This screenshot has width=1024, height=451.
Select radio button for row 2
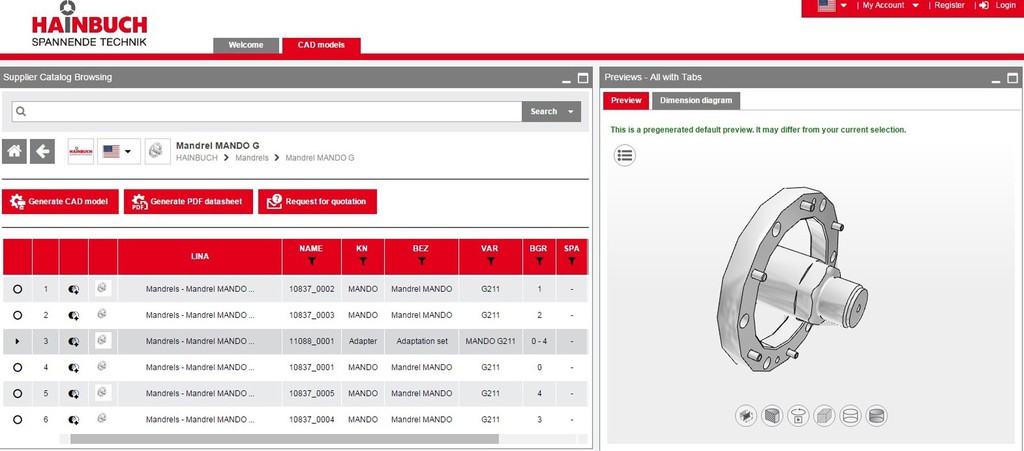(x=18, y=315)
